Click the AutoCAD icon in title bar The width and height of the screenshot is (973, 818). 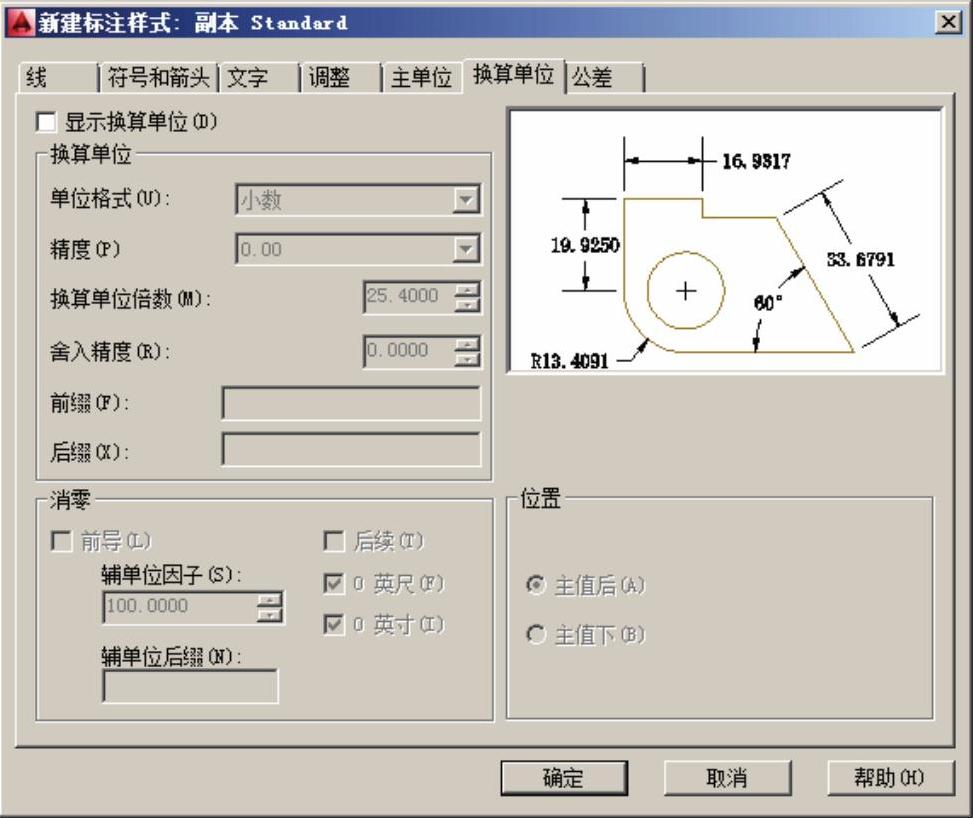pyautogui.click(x=20, y=22)
